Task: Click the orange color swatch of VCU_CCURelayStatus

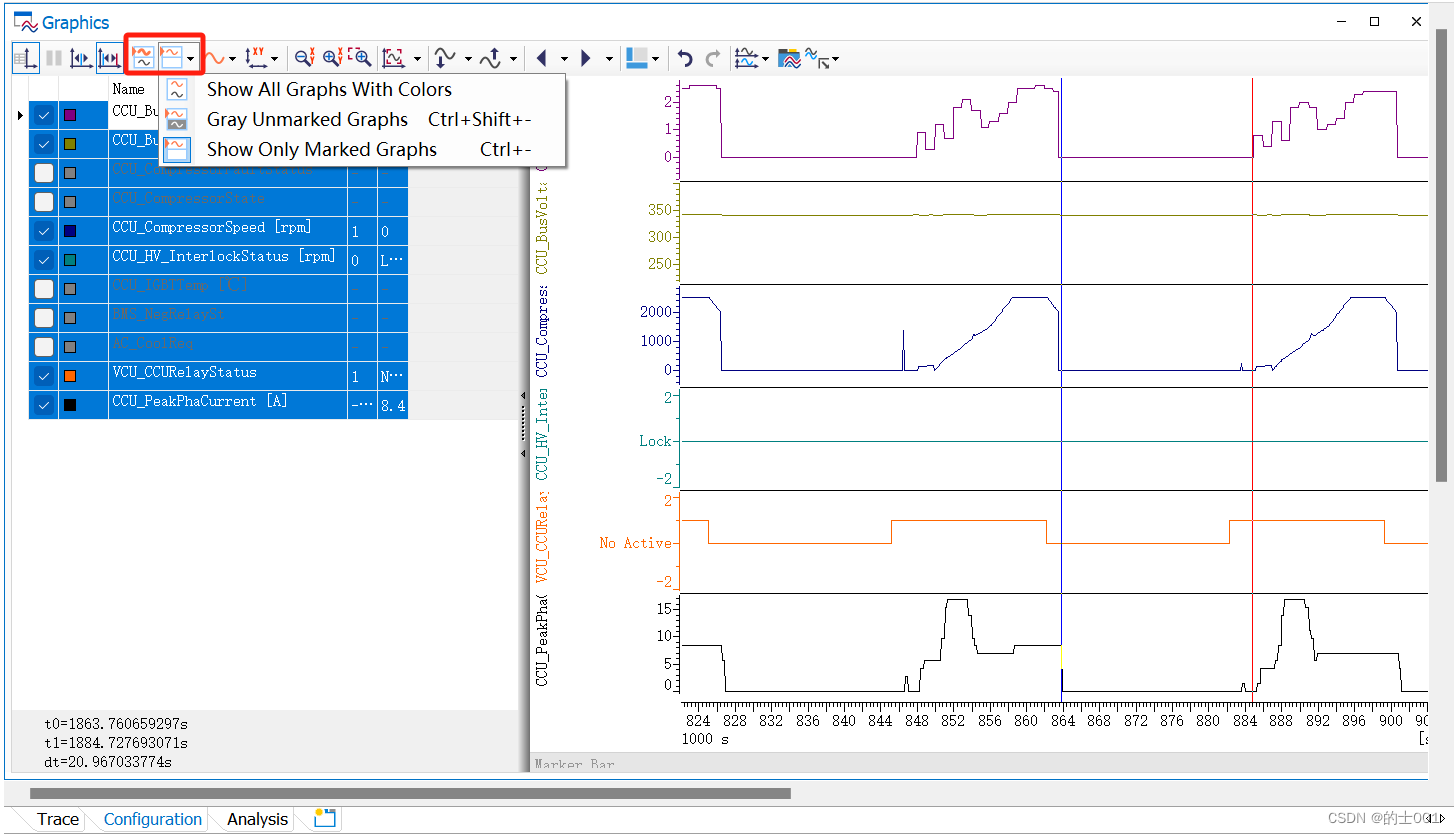Action: pyautogui.click(x=70, y=376)
